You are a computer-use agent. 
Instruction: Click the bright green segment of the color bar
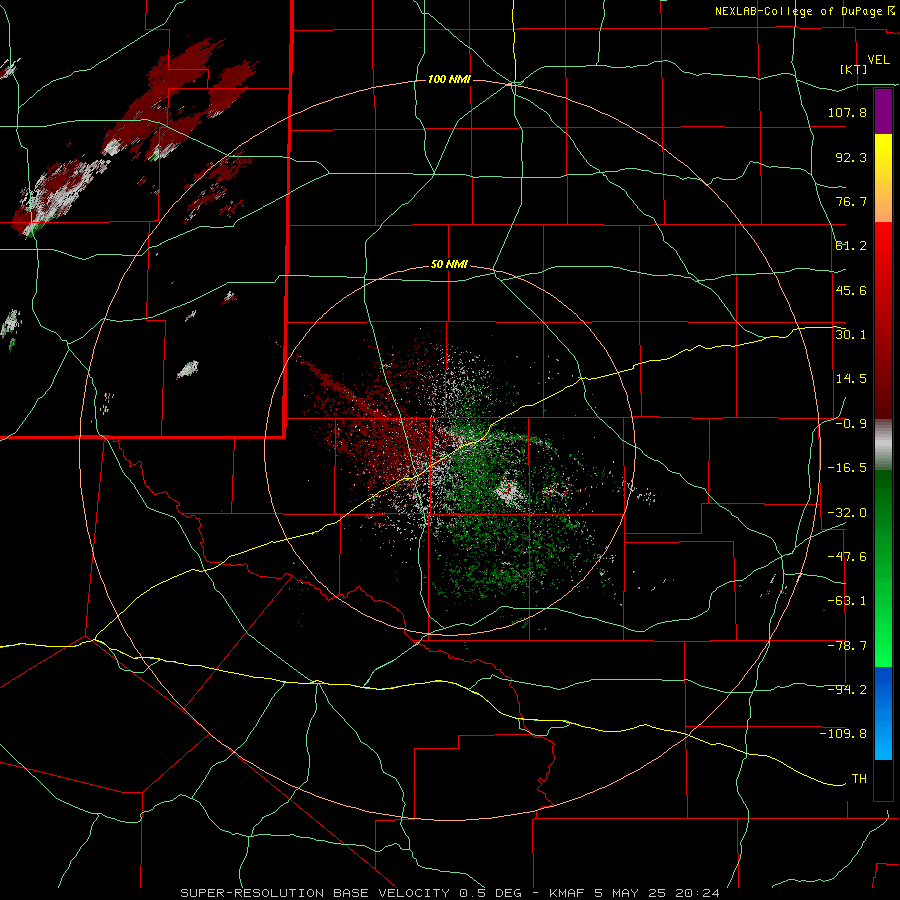click(x=883, y=568)
